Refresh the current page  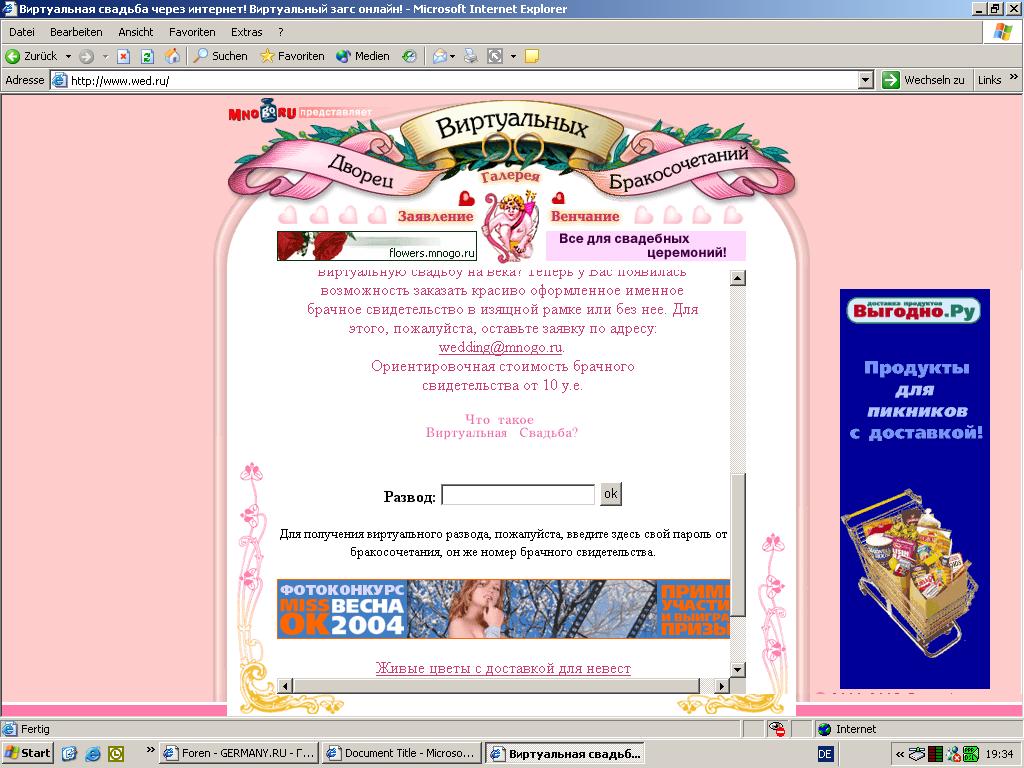[x=148, y=56]
